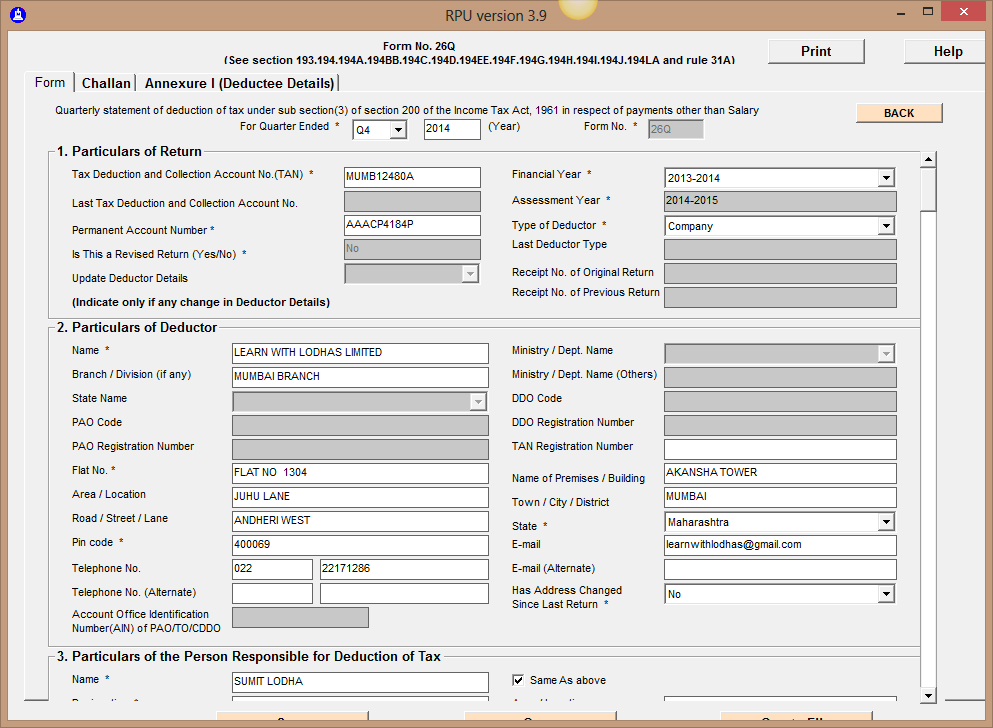Image resolution: width=993 pixels, height=728 pixels.
Task: Click the Road field ANDHERI WEST
Action: tap(360, 521)
